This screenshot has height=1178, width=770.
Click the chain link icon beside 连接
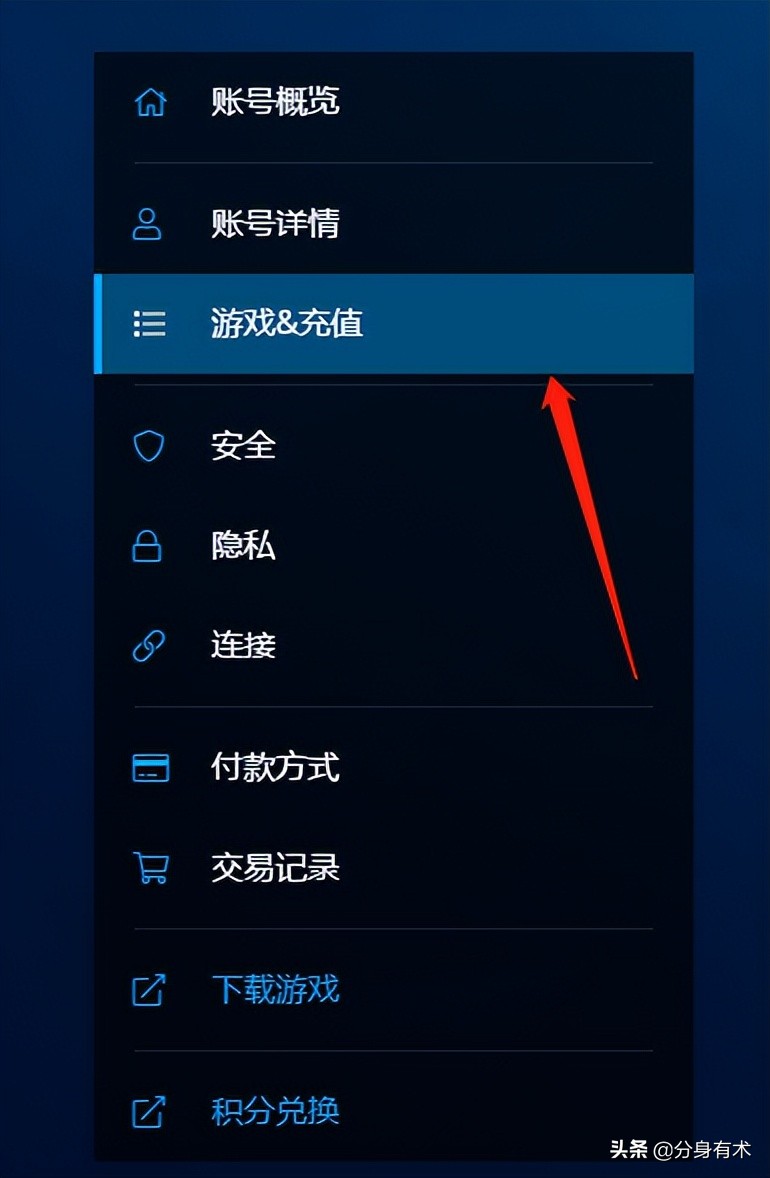pyautogui.click(x=149, y=646)
